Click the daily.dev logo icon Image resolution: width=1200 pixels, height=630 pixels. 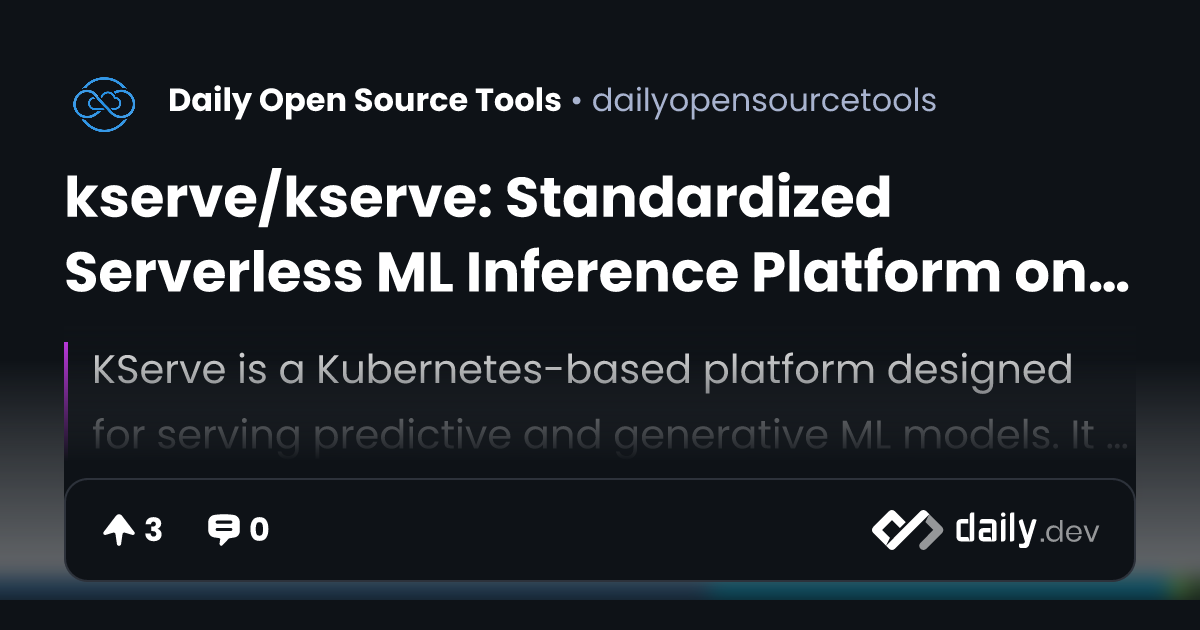(906, 530)
